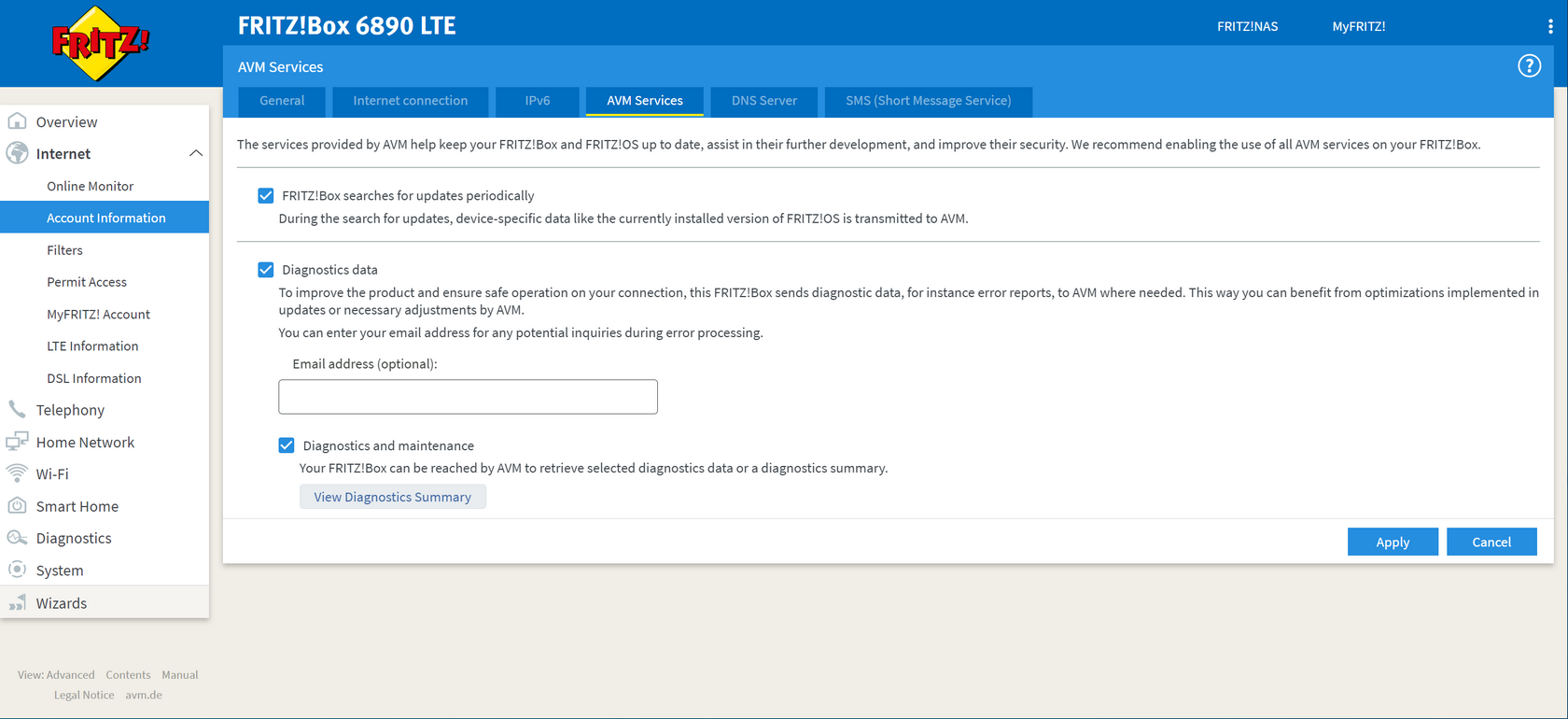Open the Legal Notice footer link
The image size is (1568, 719).
click(84, 695)
